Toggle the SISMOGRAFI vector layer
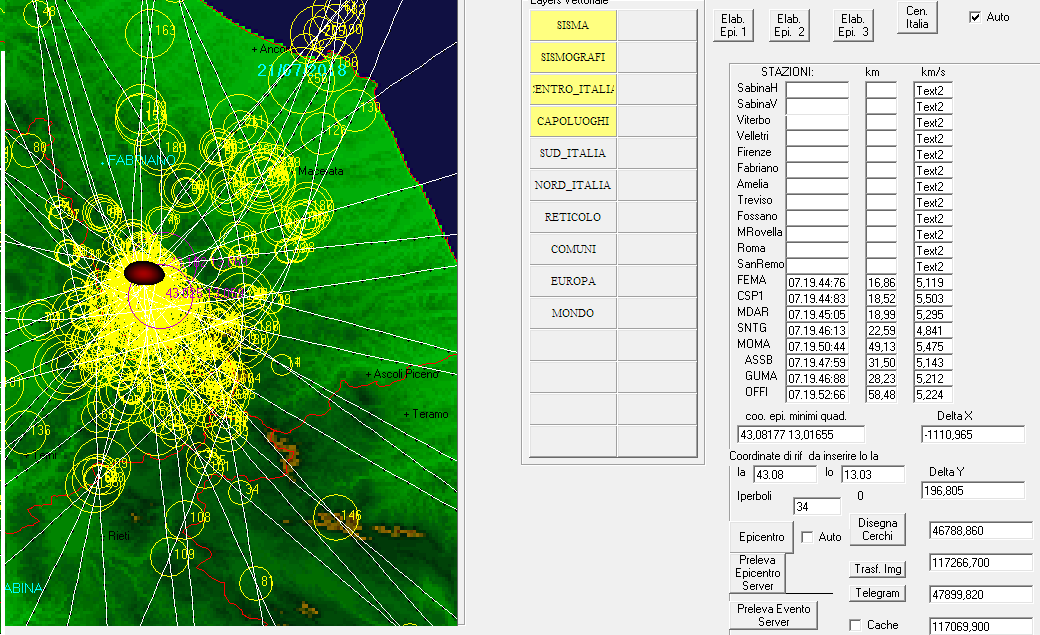1040x635 pixels. [573, 57]
